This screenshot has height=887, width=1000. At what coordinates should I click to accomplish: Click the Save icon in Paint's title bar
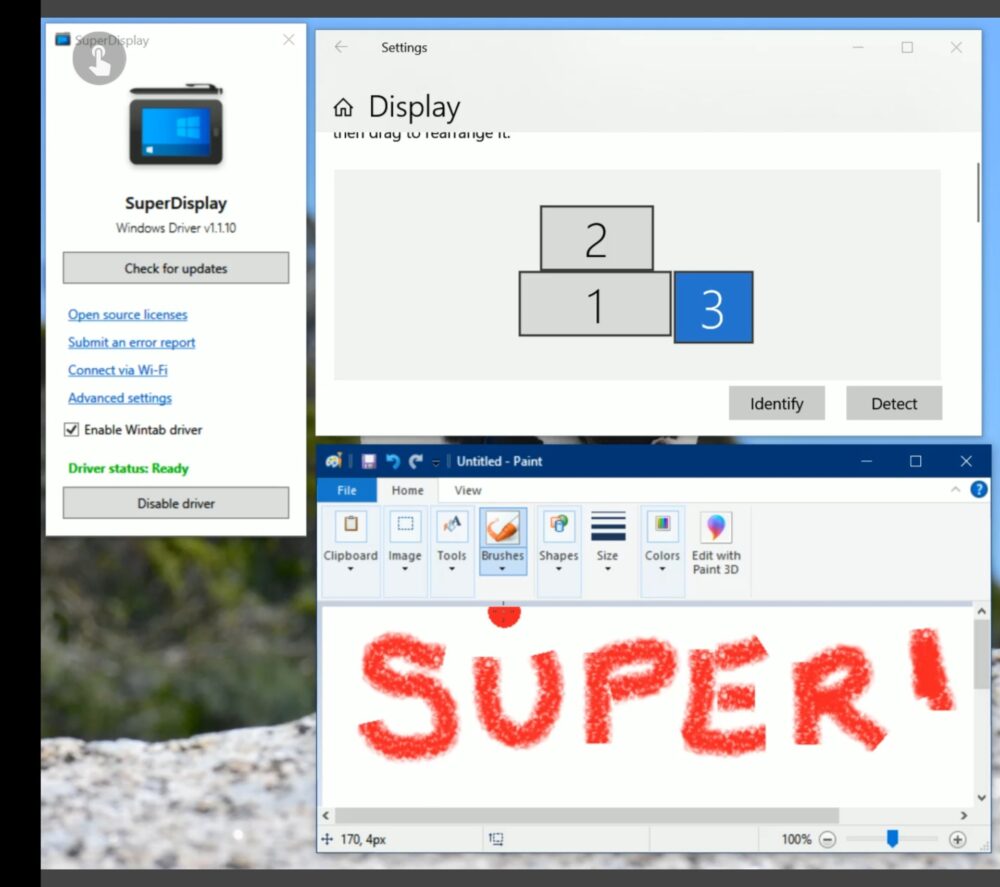pos(369,461)
